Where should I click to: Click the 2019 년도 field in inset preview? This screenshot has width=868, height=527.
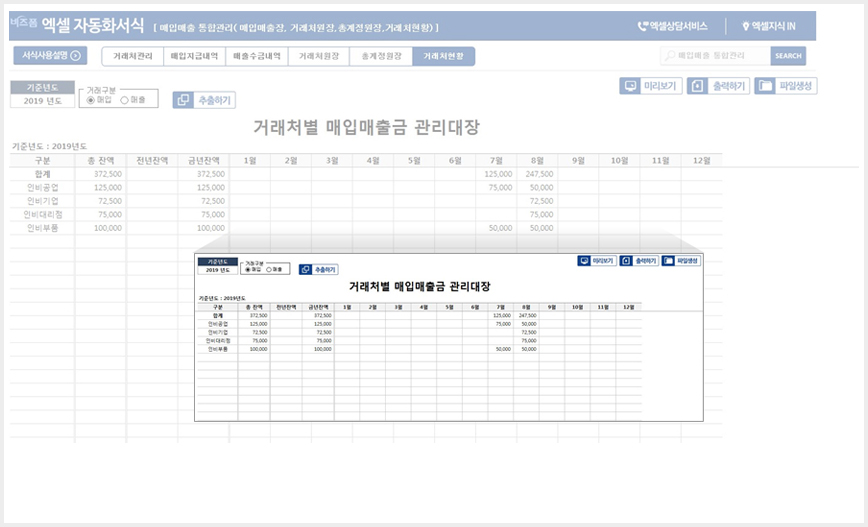(218, 270)
